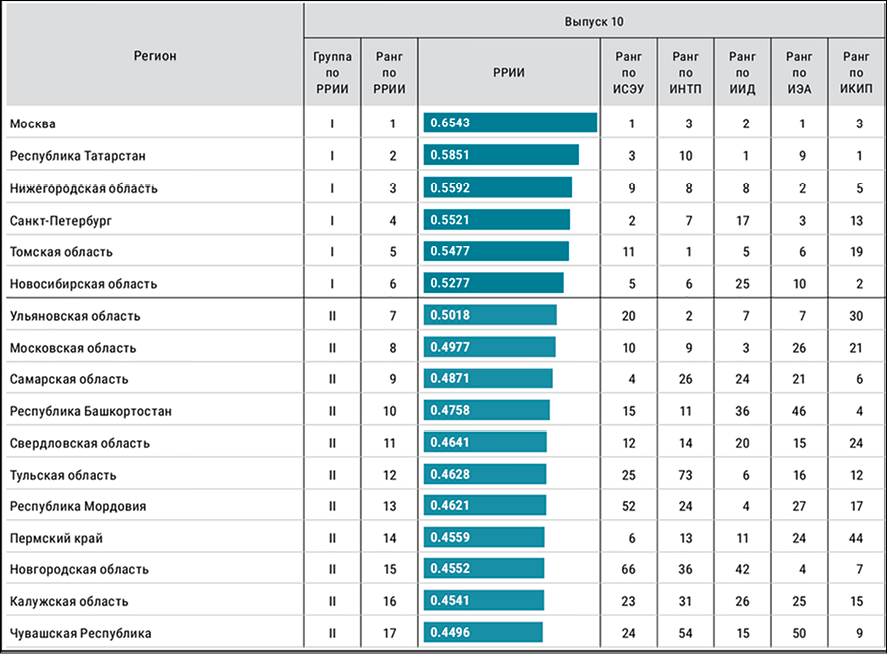Click the Регион column header
887x654 pixels.
(155, 56)
